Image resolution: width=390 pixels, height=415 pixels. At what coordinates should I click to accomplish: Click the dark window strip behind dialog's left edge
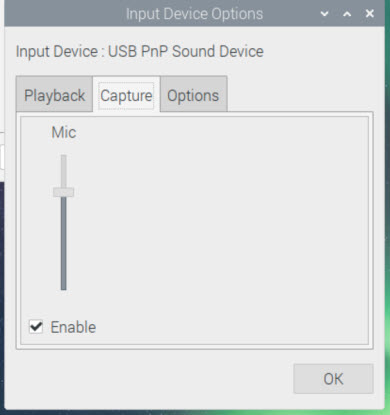(x=2, y=283)
